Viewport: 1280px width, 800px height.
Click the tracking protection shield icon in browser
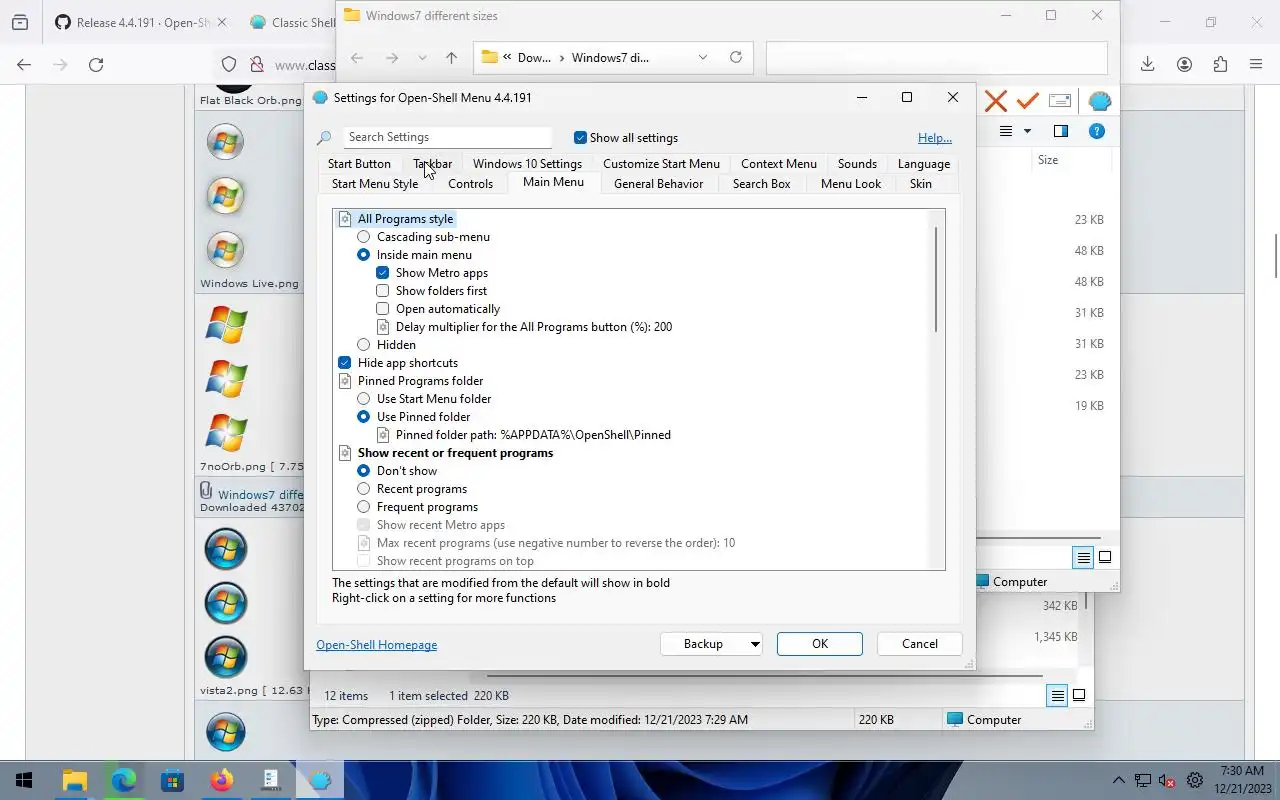tap(229, 64)
